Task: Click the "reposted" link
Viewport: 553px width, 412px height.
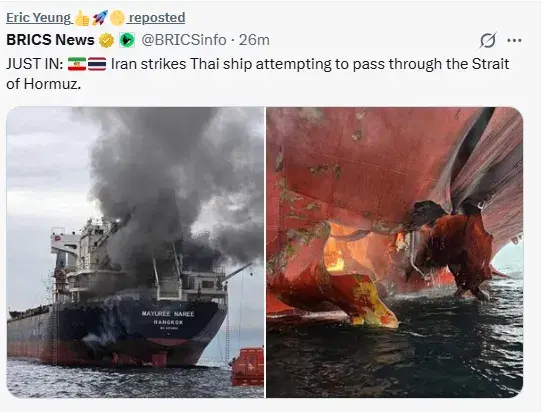Action: coord(157,18)
